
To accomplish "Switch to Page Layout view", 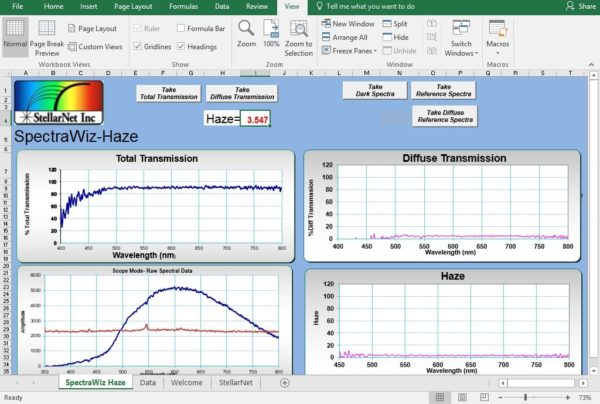I will (92, 28).
